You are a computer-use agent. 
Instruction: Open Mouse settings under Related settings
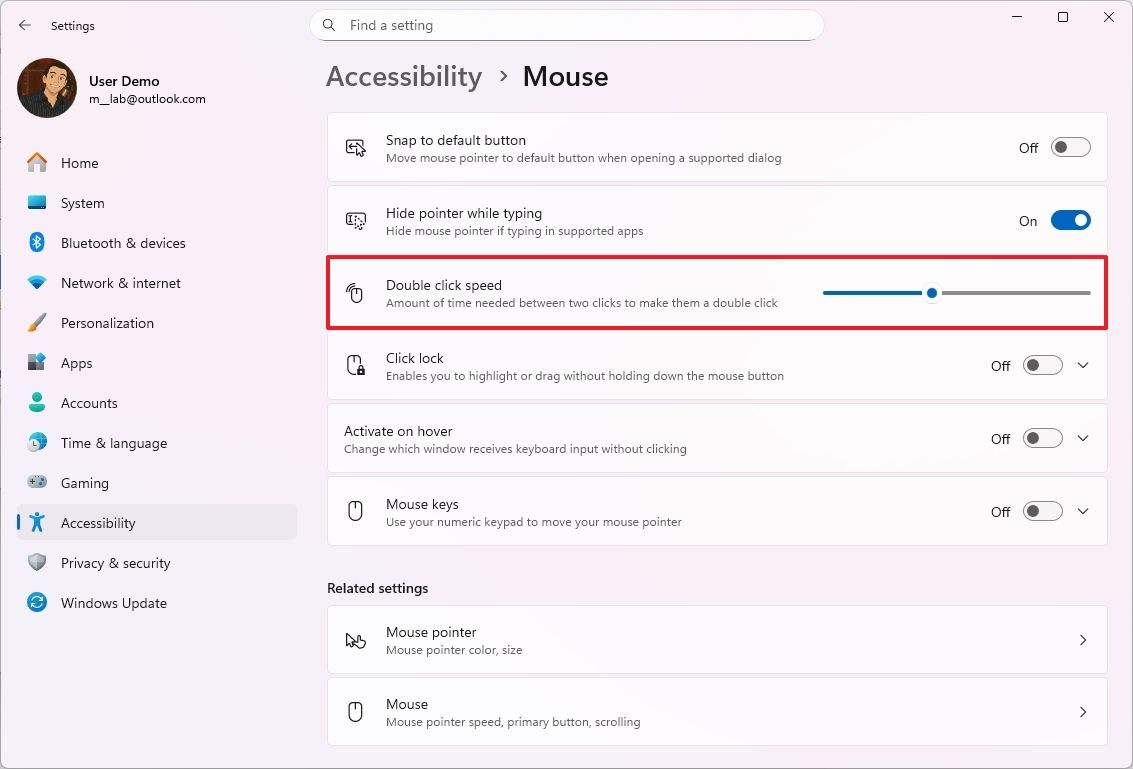pyautogui.click(x=717, y=712)
